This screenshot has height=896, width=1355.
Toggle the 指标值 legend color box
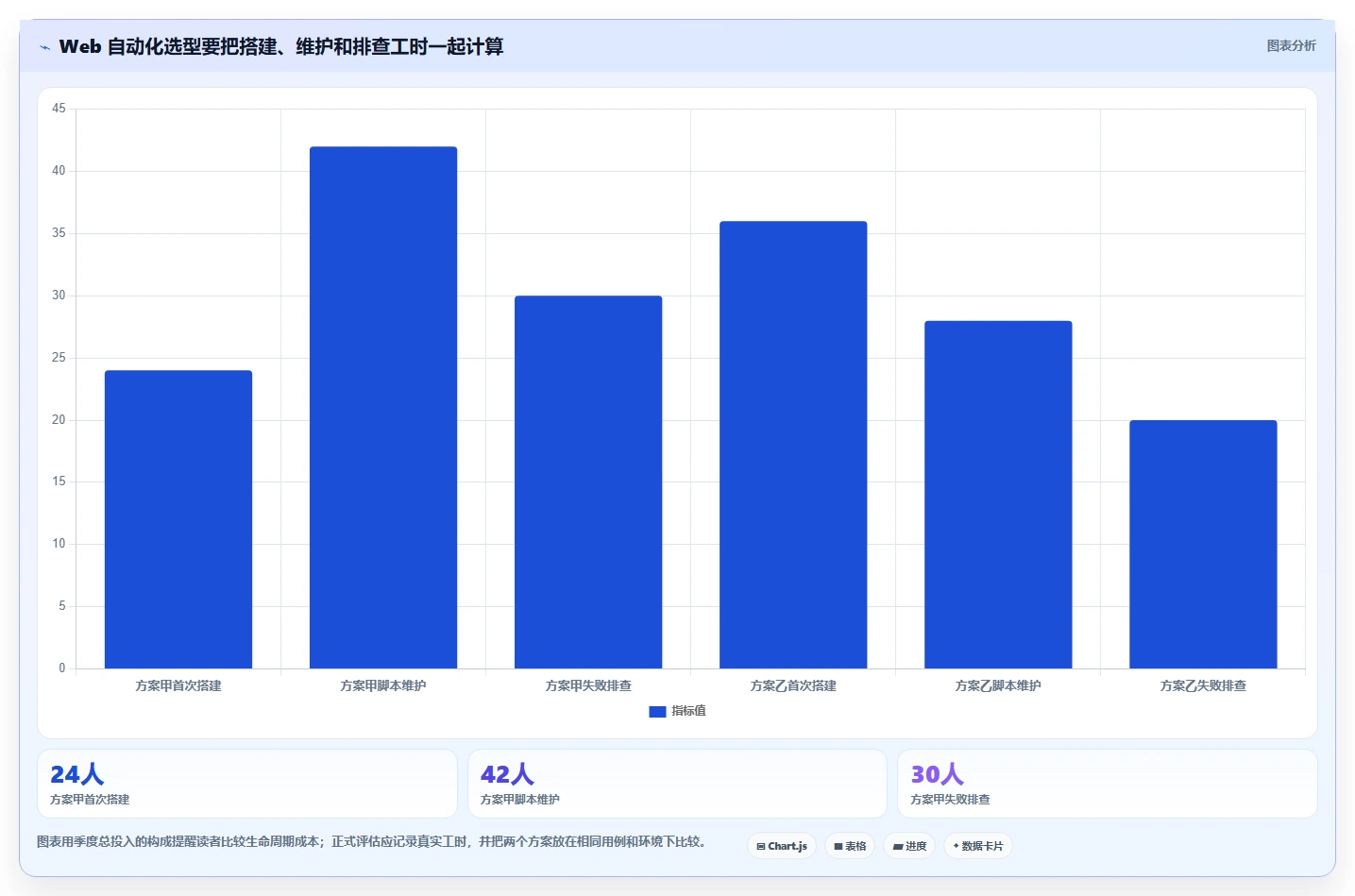click(657, 711)
